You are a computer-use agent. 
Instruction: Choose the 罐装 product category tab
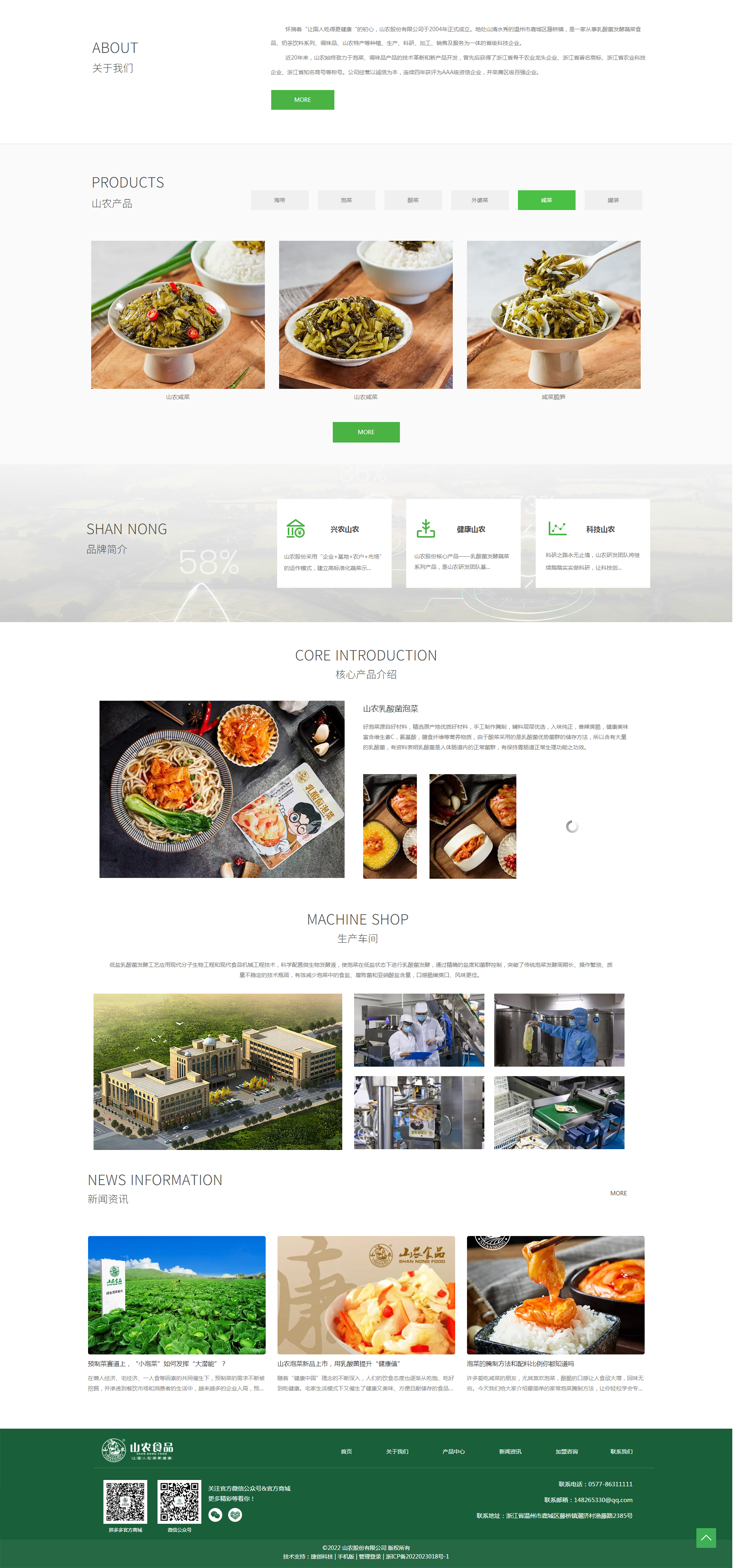613,200
